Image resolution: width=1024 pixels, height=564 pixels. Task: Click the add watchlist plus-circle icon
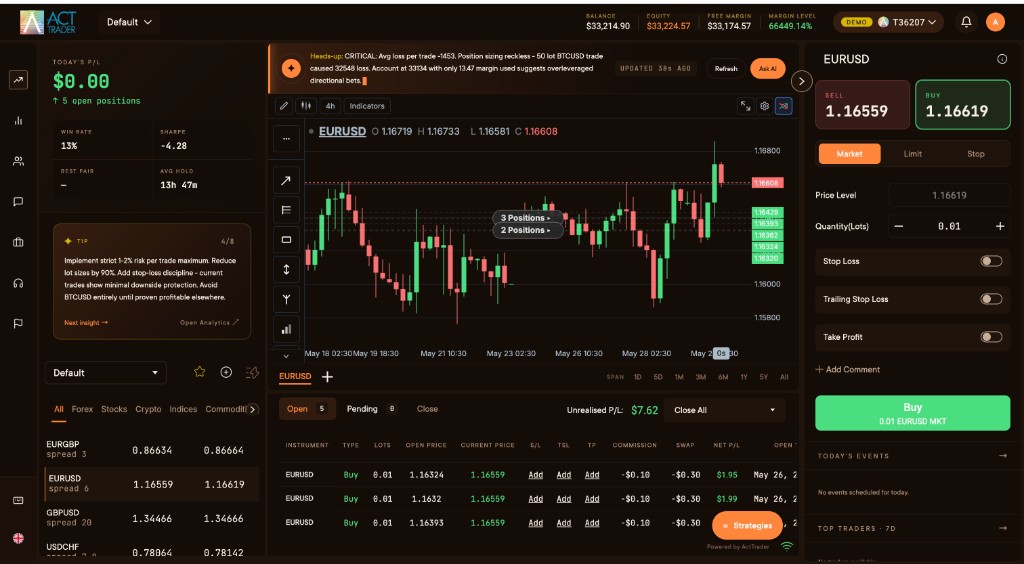click(x=226, y=372)
